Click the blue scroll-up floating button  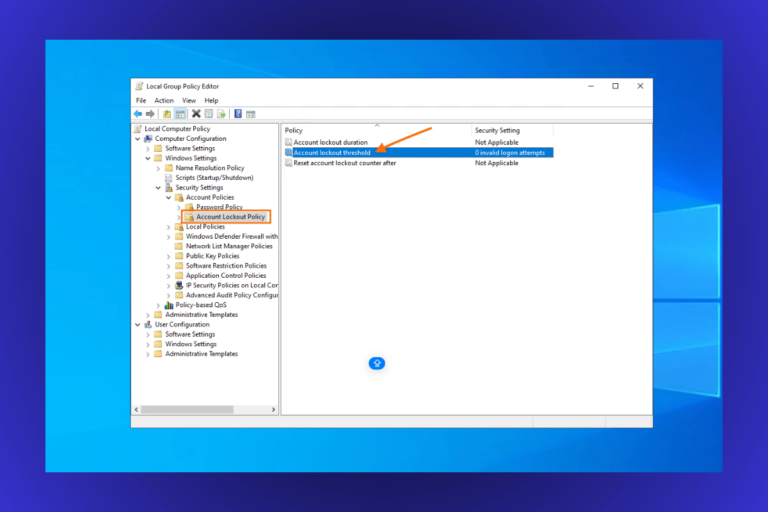(x=377, y=363)
